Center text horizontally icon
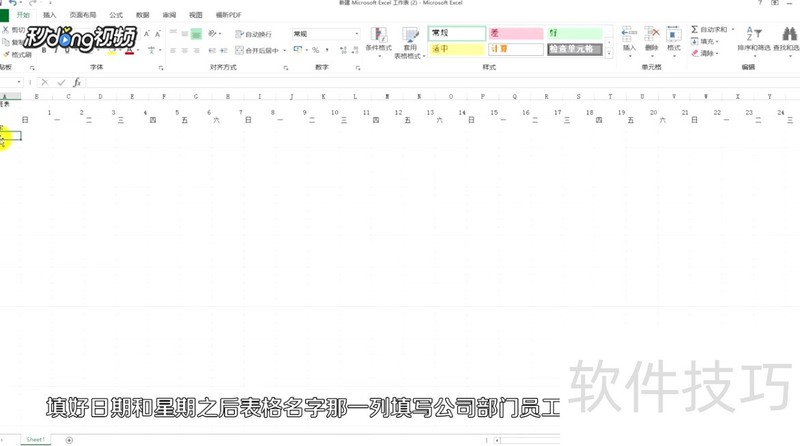 click(x=185, y=51)
